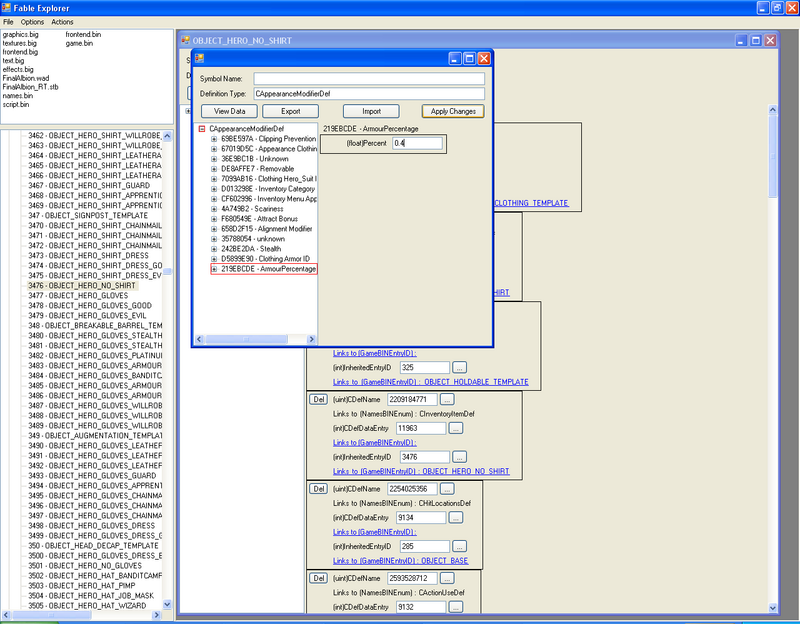This screenshot has height=624, width=800.
Task: Click browse button next to InheritedEntryID 285
Action: click(x=459, y=546)
